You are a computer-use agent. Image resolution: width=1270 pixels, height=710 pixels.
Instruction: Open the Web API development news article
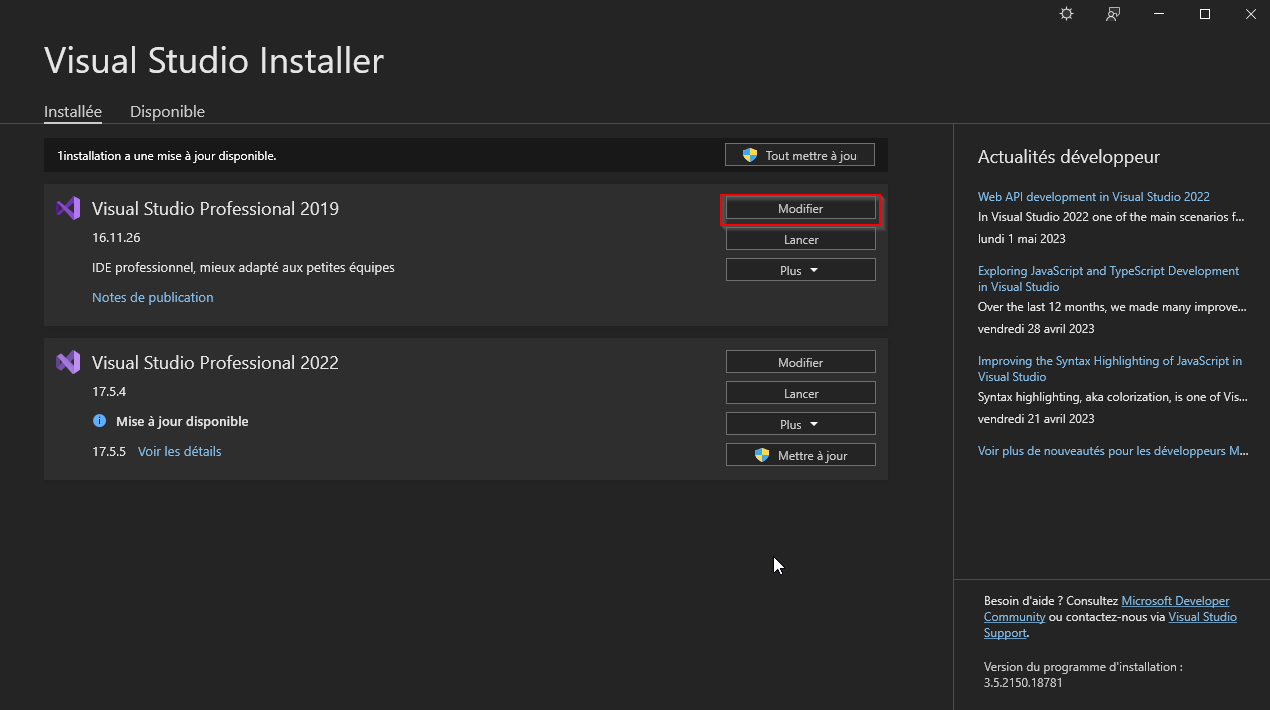[1094, 197]
